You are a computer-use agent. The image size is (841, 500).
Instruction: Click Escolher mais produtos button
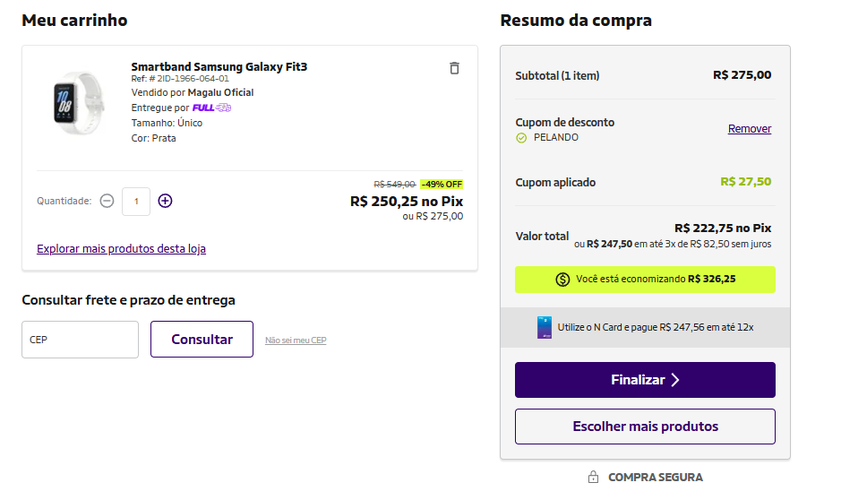click(645, 427)
